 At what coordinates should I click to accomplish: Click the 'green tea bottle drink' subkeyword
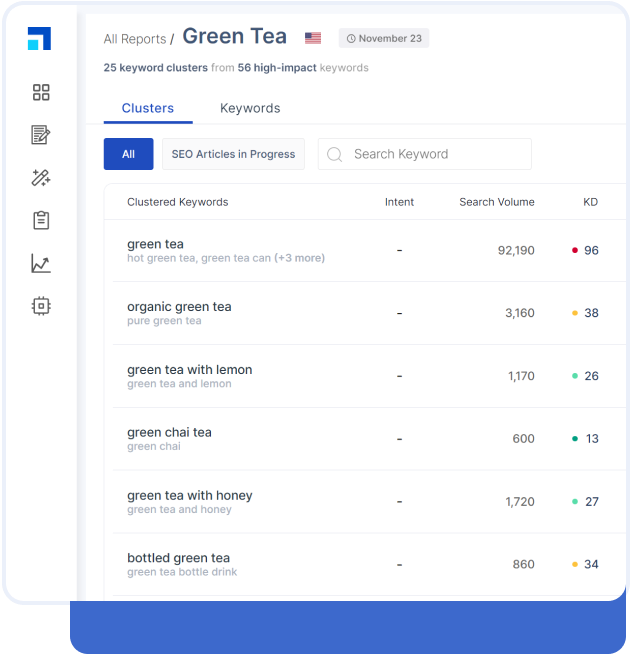182,572
